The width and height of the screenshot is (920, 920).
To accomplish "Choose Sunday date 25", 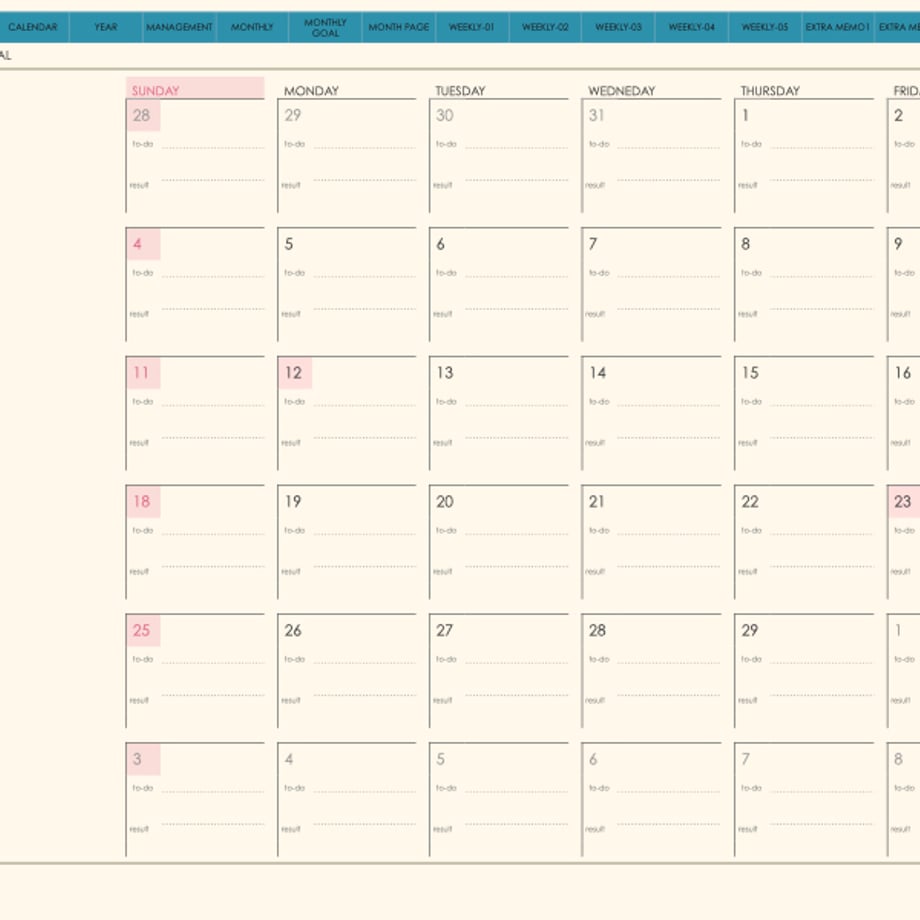I will coord(143,630).
